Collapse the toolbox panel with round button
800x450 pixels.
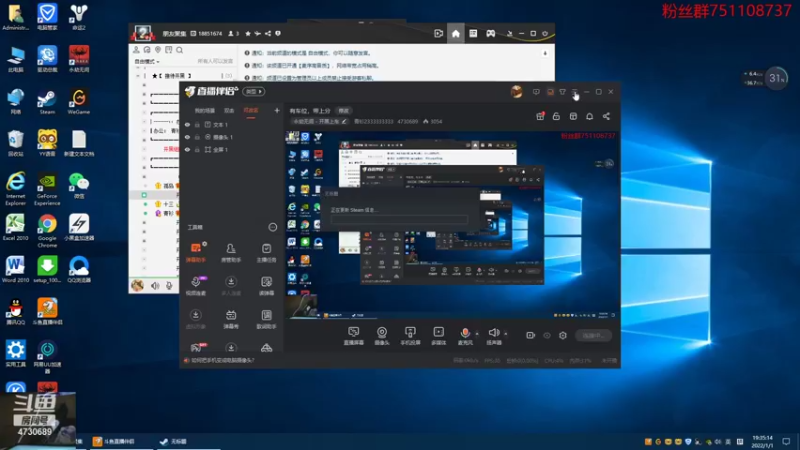pos(272,227)
